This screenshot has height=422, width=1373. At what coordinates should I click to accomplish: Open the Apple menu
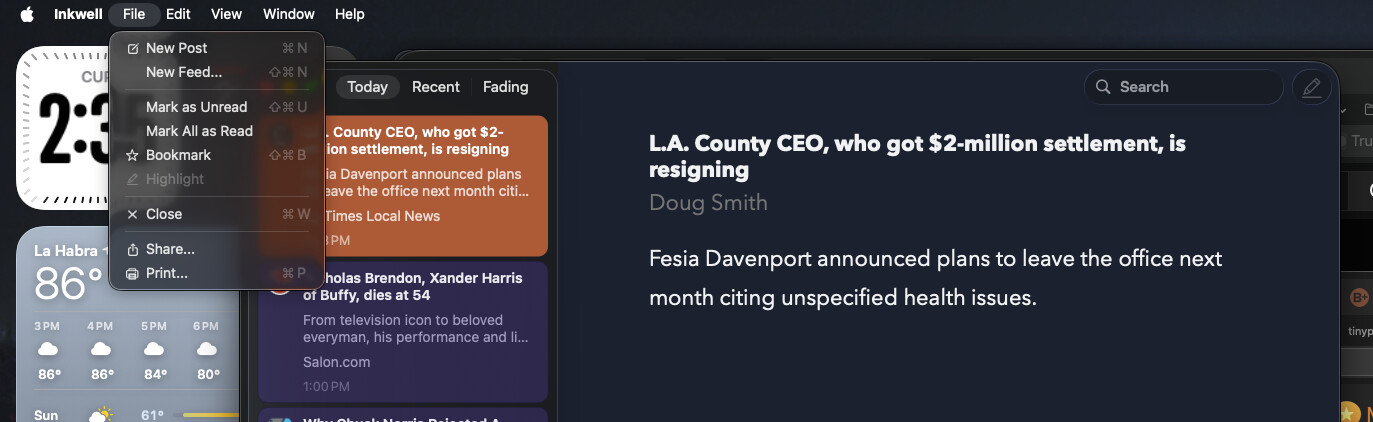27,14
